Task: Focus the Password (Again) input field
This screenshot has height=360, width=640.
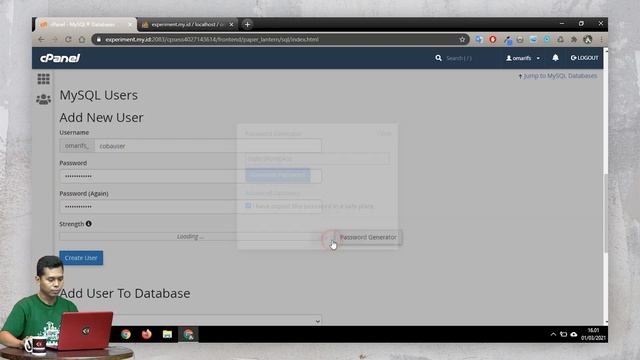Action: (191, 207)
